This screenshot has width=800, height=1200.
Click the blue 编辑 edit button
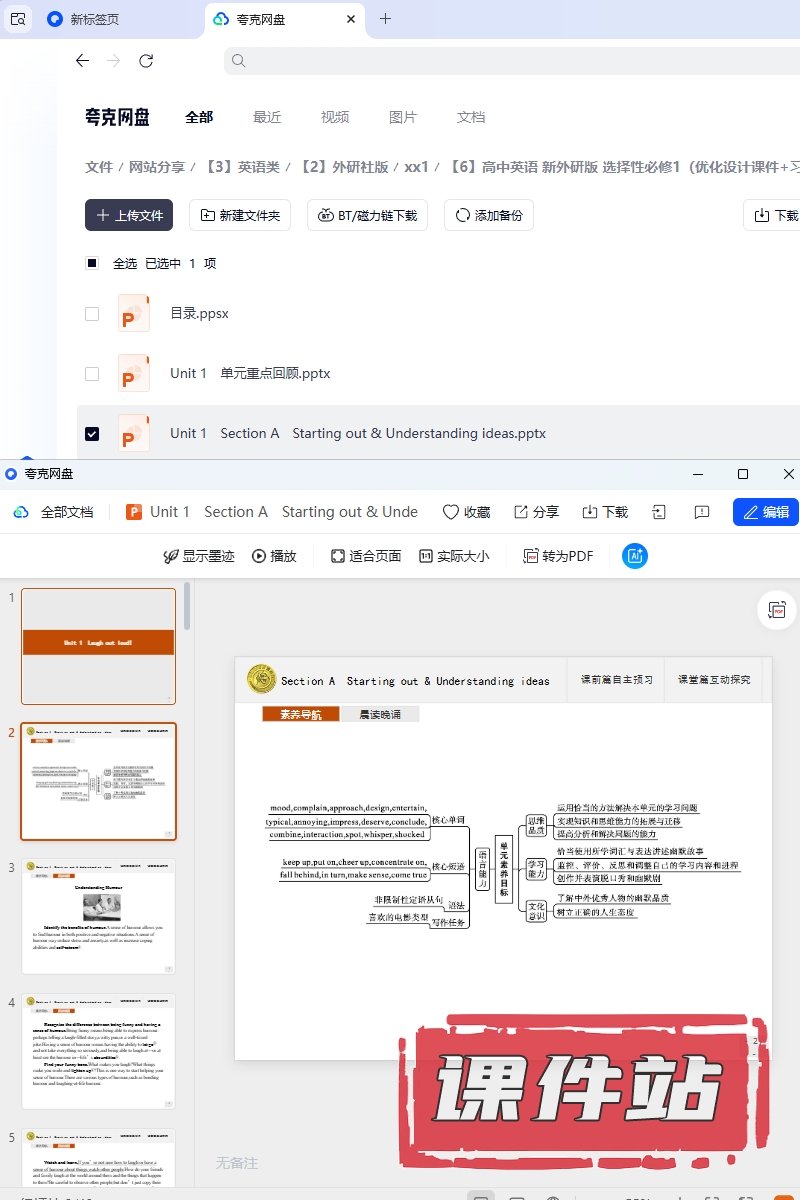click(x=765, y=512)
